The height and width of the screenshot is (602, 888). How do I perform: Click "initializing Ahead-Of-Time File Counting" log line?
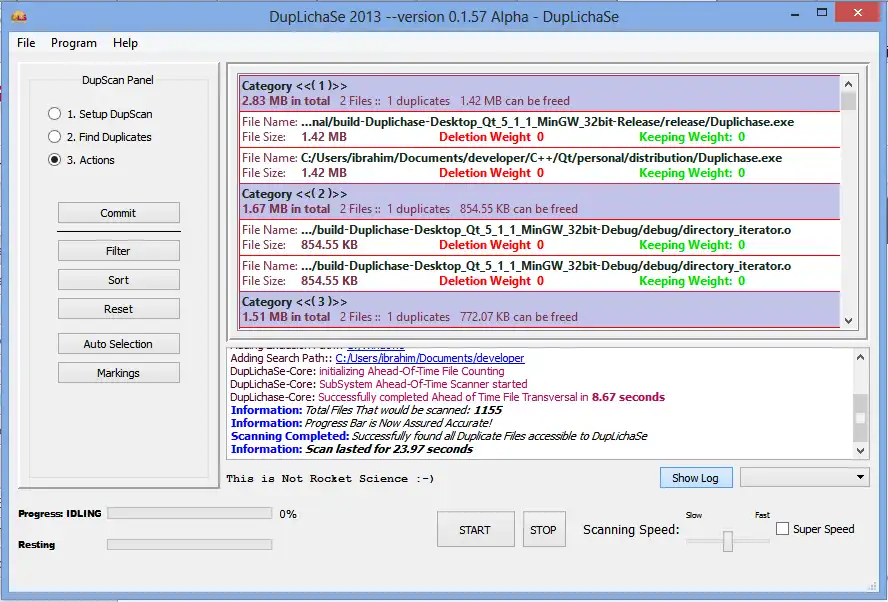pyautogui.click(x=367, y=371)
